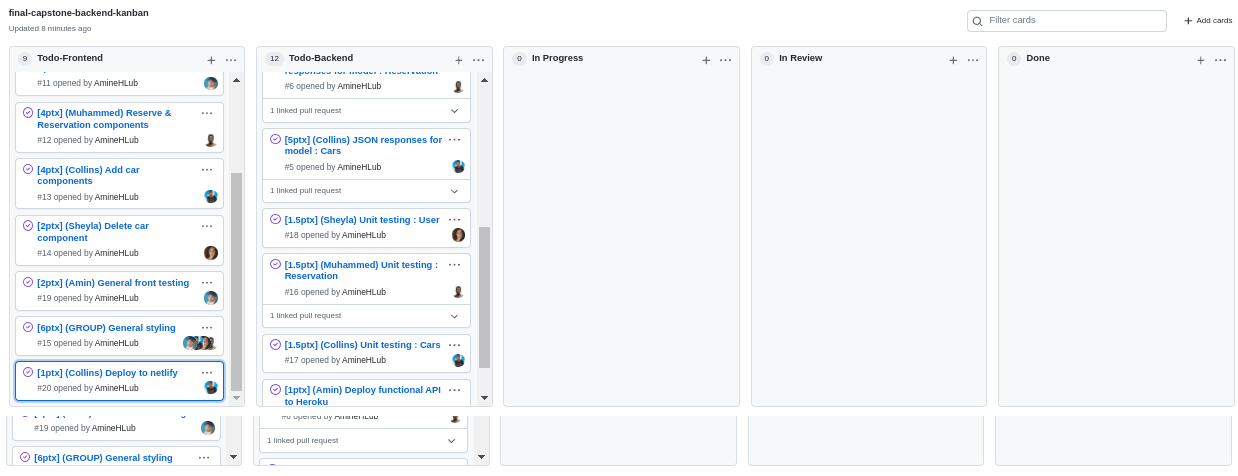Open issue Unit testing : Reservation
Viewport: 1238px width, 476px height.
(361, 271)
